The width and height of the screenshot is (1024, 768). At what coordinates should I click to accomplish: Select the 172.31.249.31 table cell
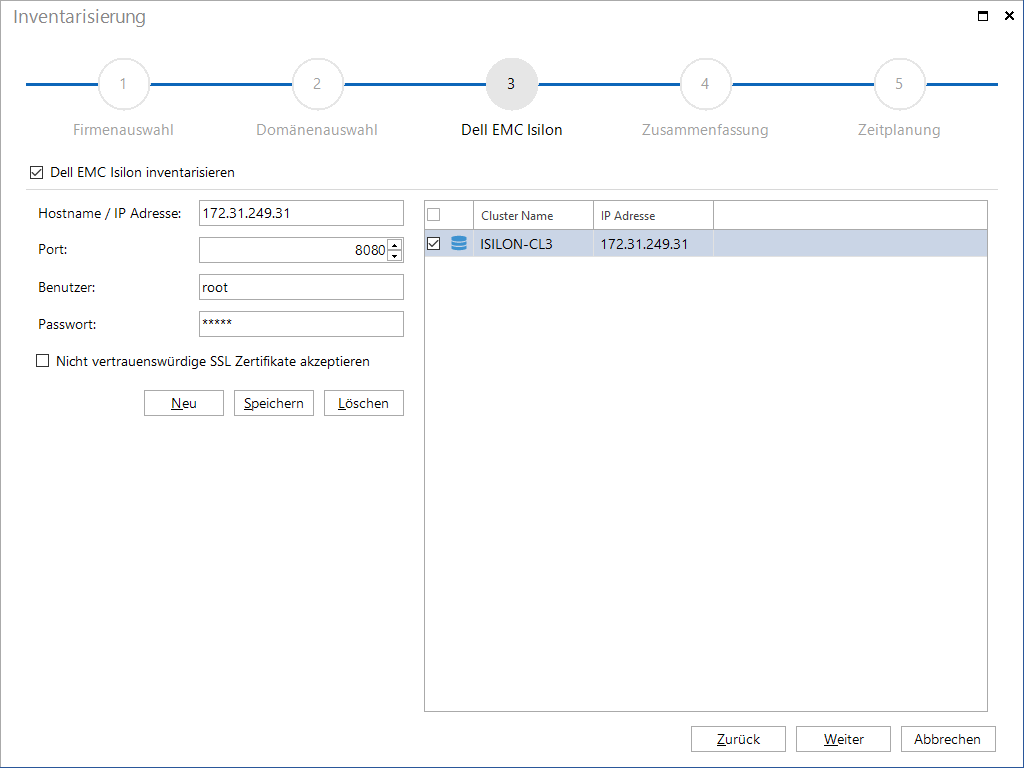coord(653,244)
